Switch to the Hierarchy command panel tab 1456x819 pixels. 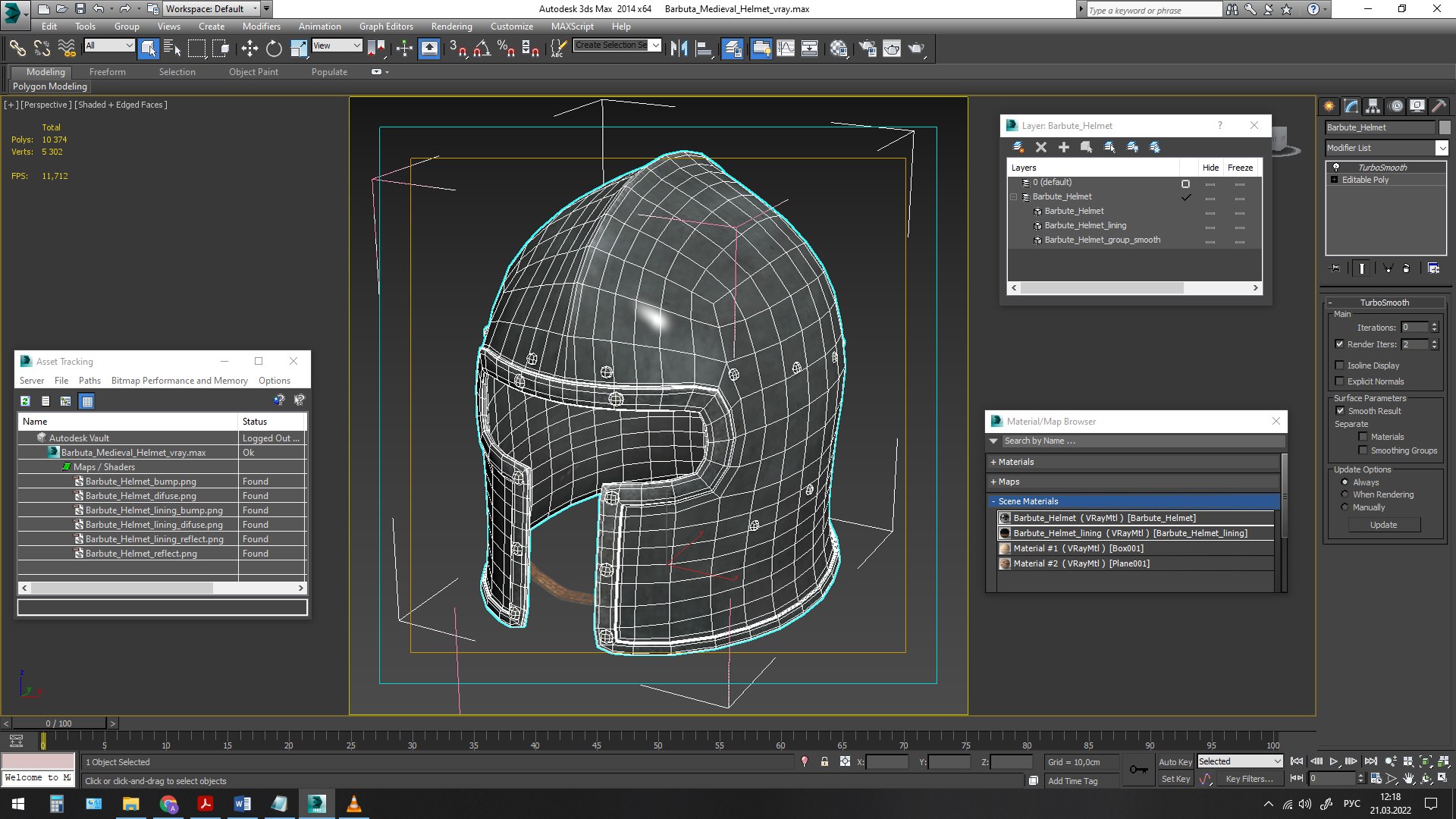coord(1373,106)
